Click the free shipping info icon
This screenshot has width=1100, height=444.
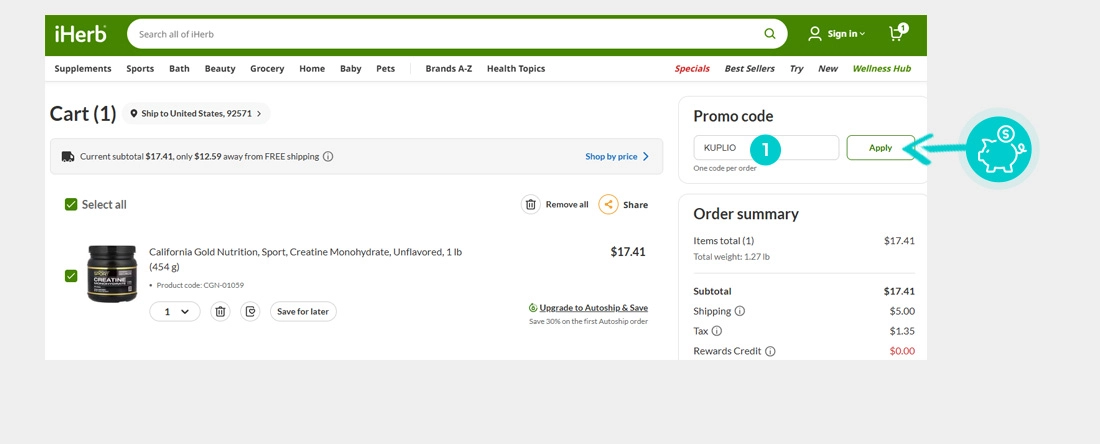click(328, 157)
